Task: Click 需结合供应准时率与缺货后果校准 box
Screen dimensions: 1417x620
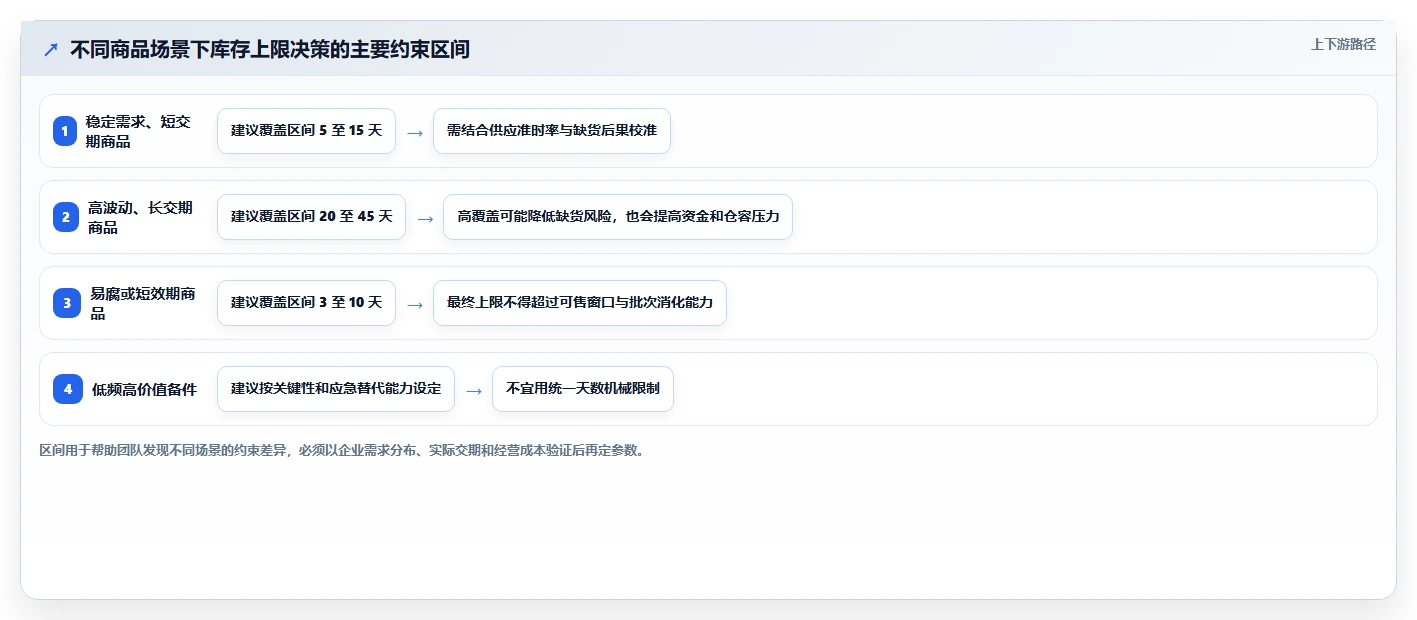Action: coord(552,131)
